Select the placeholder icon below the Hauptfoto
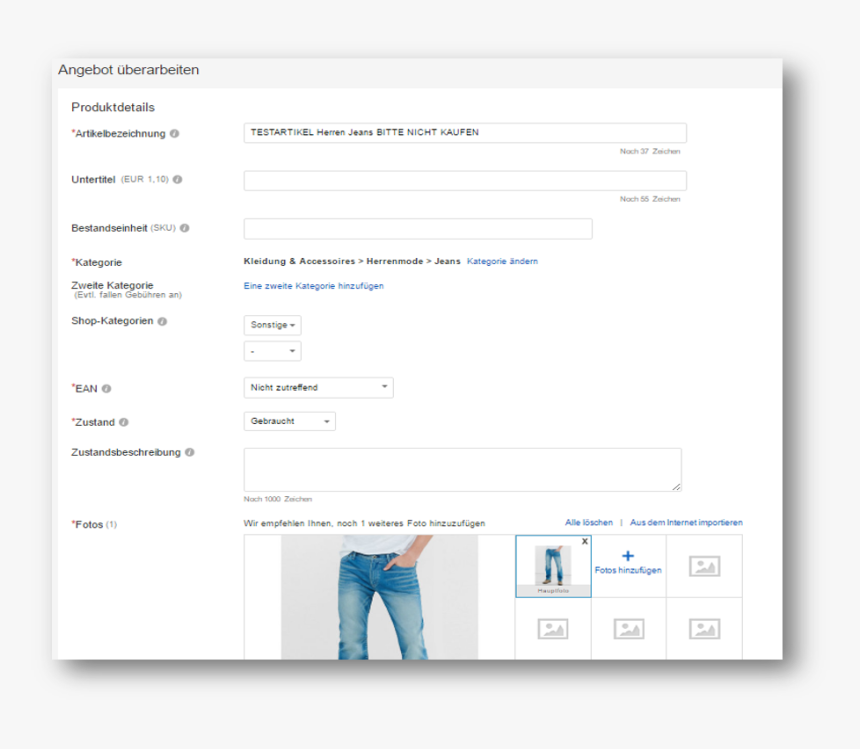Screen dimensions: 860x749 pos(553,629)
